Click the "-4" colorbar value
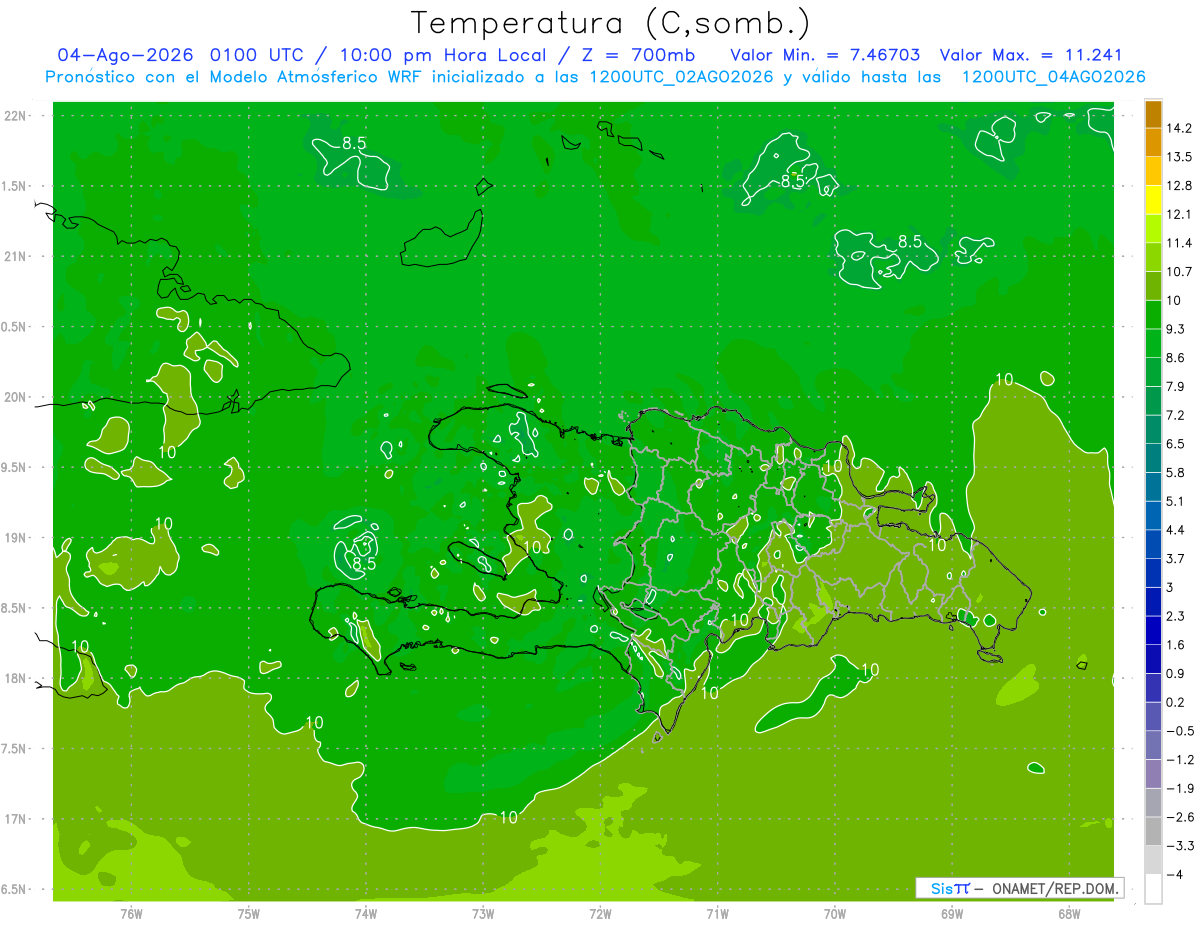Viewport: 1200px width, 927px height. [1174, 874]
